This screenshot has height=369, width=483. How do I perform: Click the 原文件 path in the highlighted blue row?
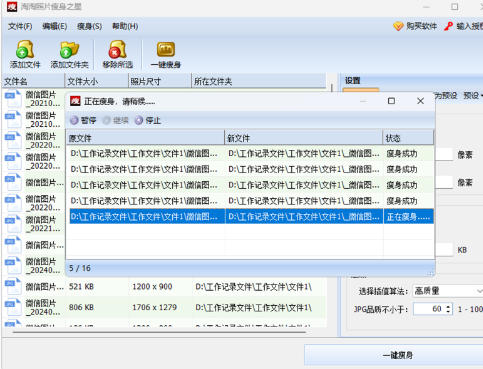[x=144, y=217]
